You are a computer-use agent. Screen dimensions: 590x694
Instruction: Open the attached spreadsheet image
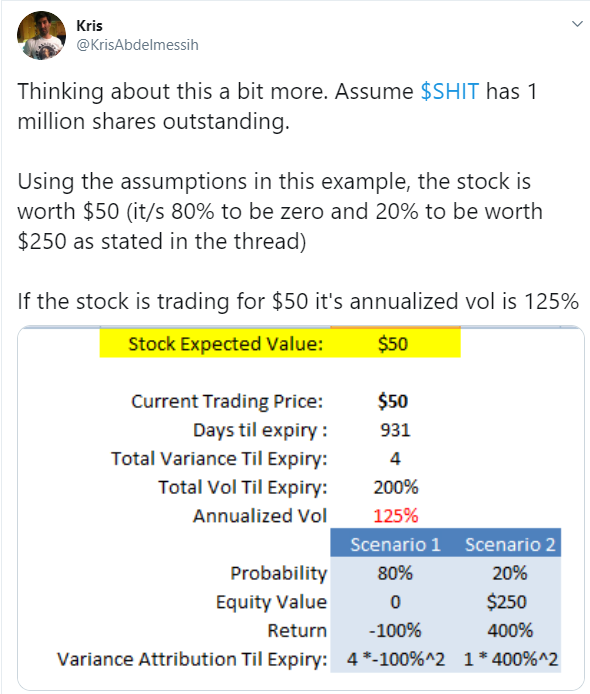pos(301,508)
